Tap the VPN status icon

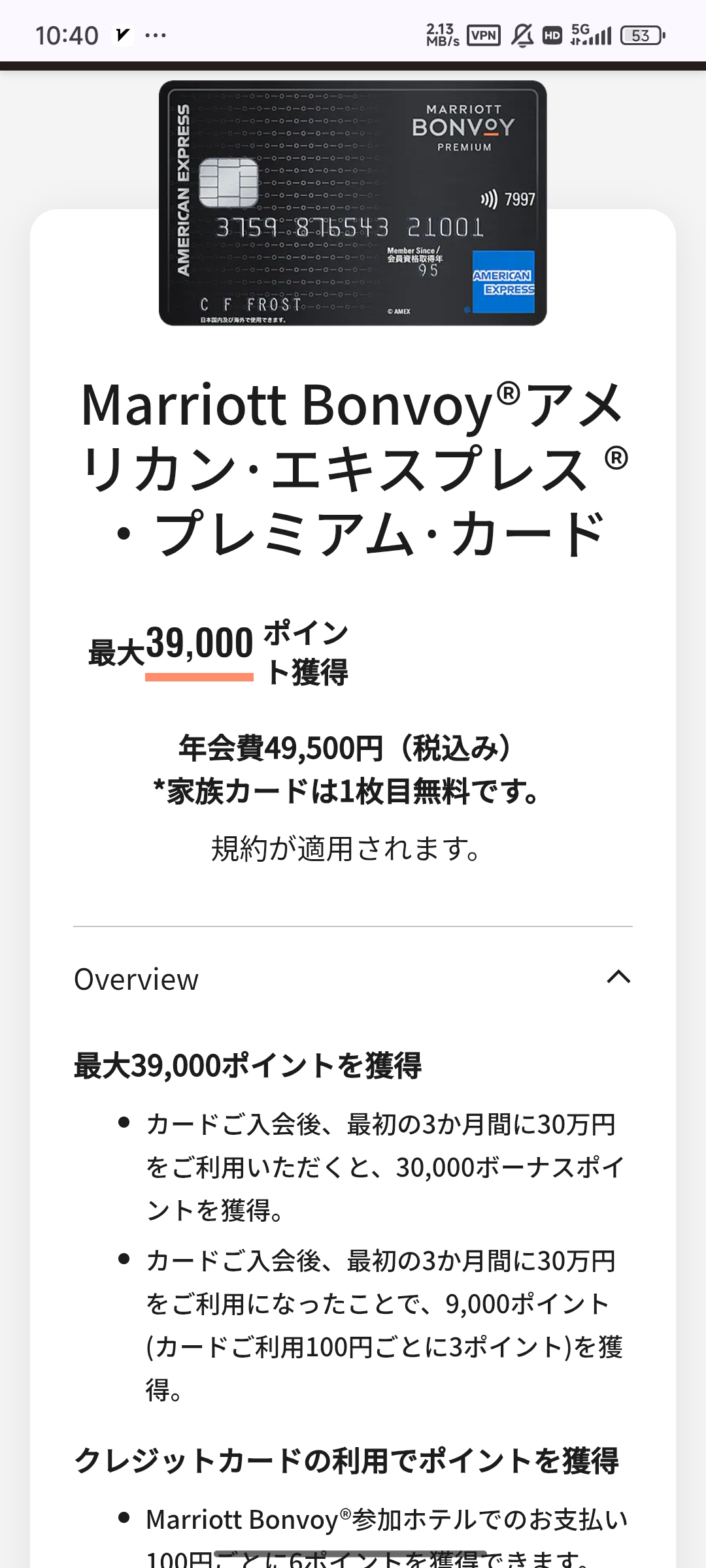(x=484, y=35)
